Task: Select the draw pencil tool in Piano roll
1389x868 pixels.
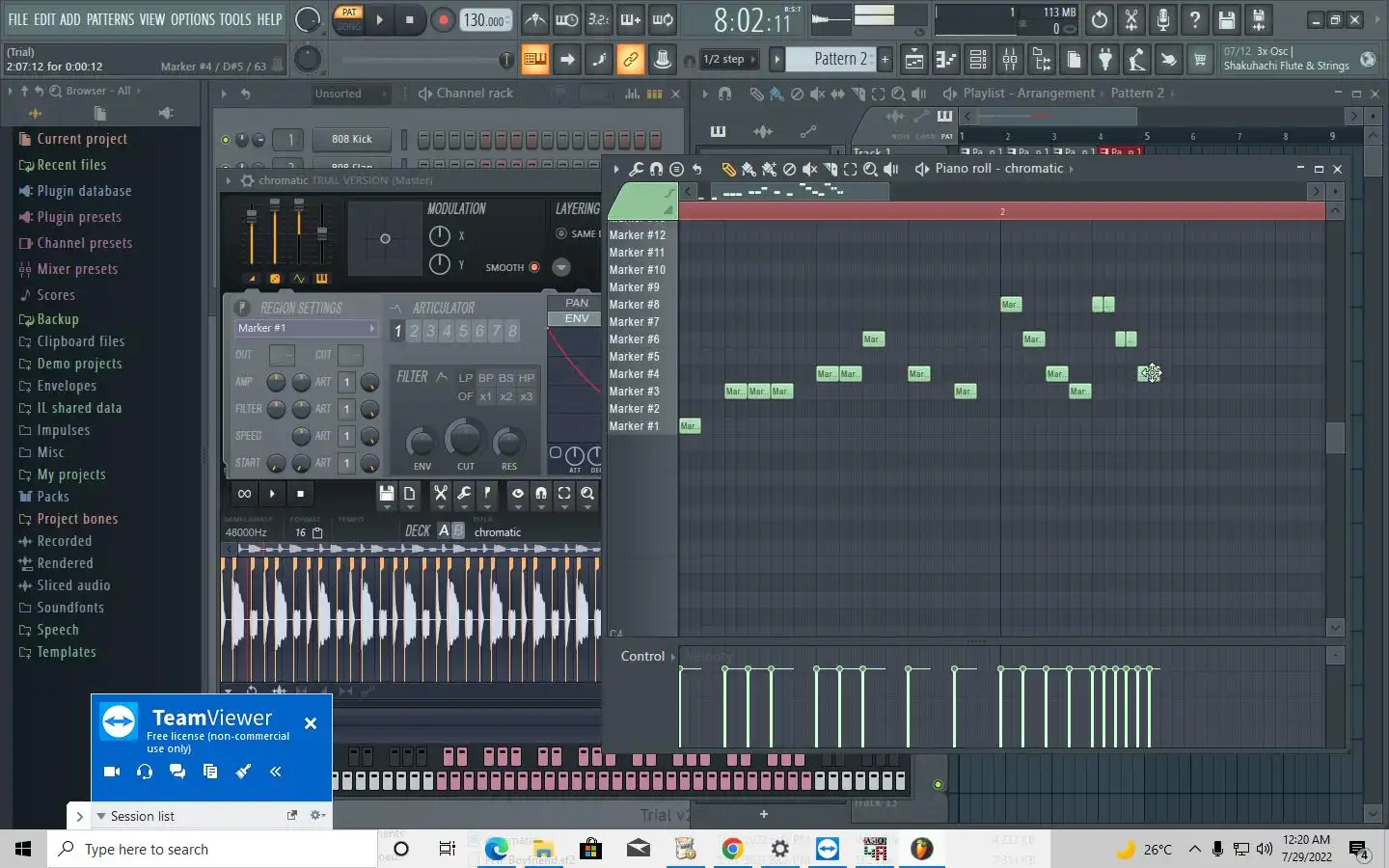Action: 729,169
